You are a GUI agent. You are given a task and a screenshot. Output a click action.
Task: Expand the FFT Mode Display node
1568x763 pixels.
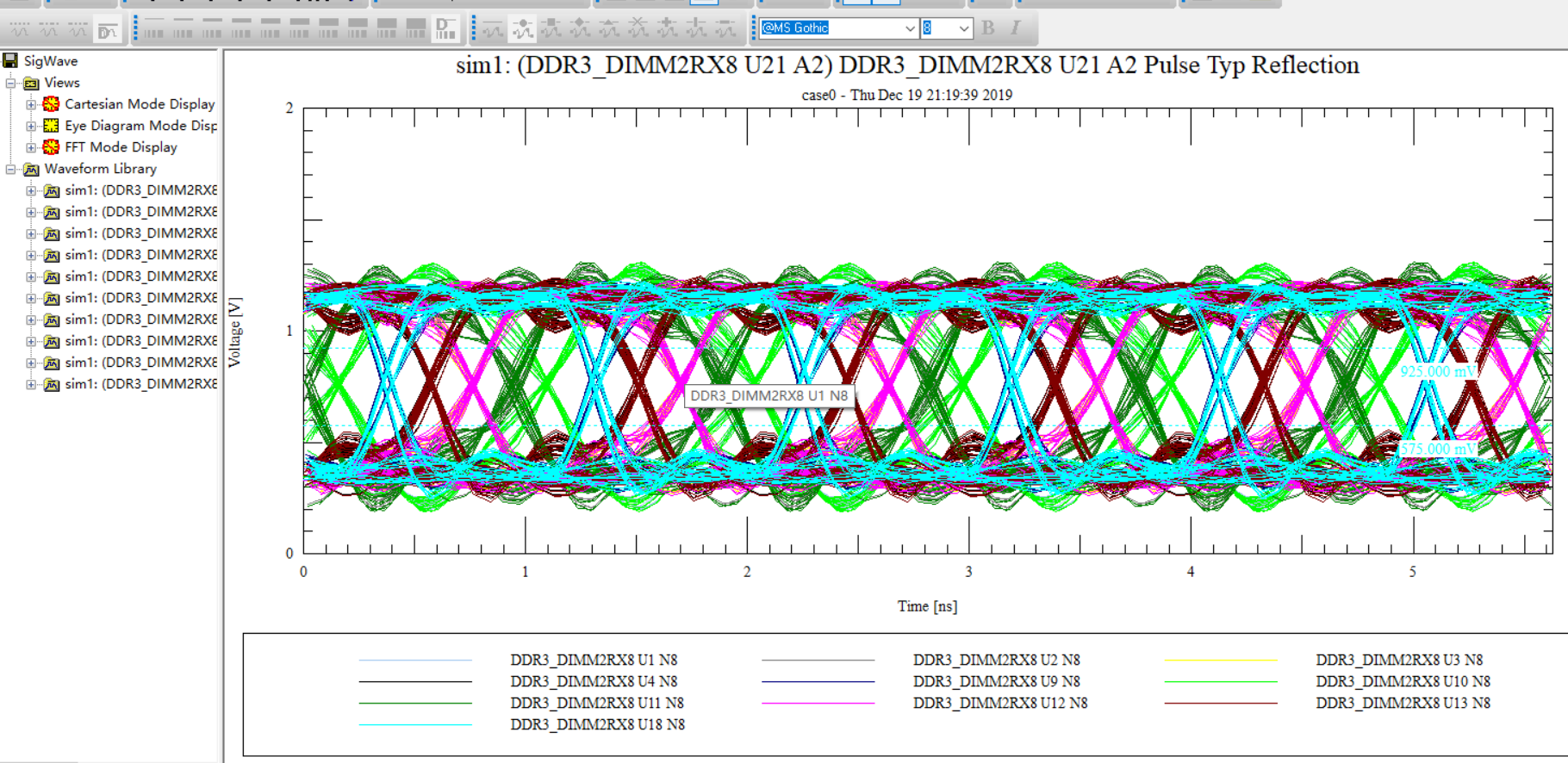[32, 147]
